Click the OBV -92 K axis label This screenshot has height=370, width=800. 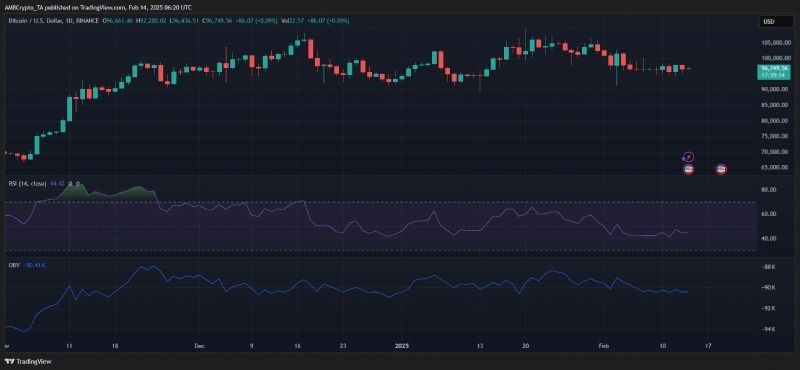[769, 308]
